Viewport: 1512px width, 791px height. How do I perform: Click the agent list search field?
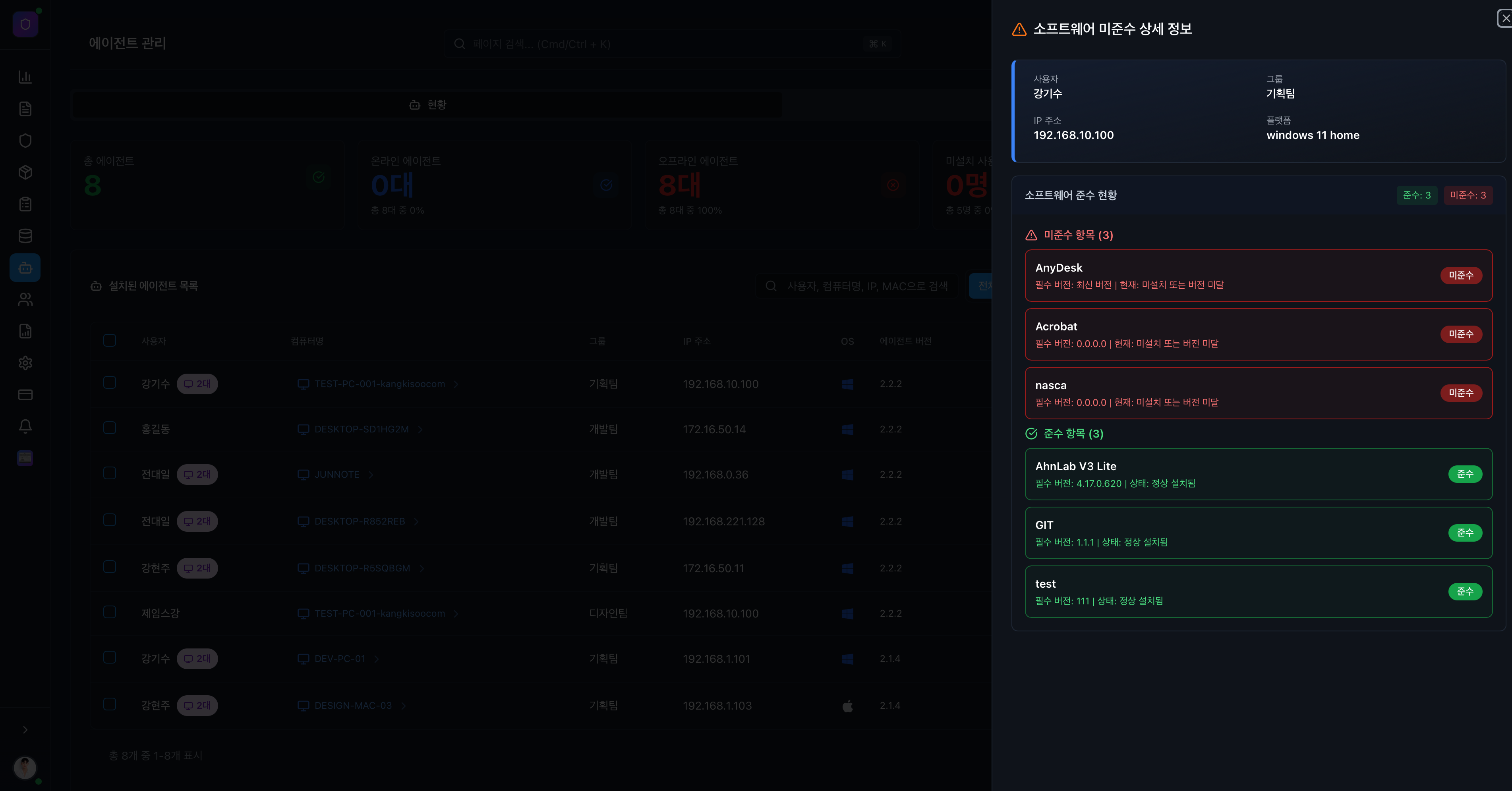[x=857, y=286]
